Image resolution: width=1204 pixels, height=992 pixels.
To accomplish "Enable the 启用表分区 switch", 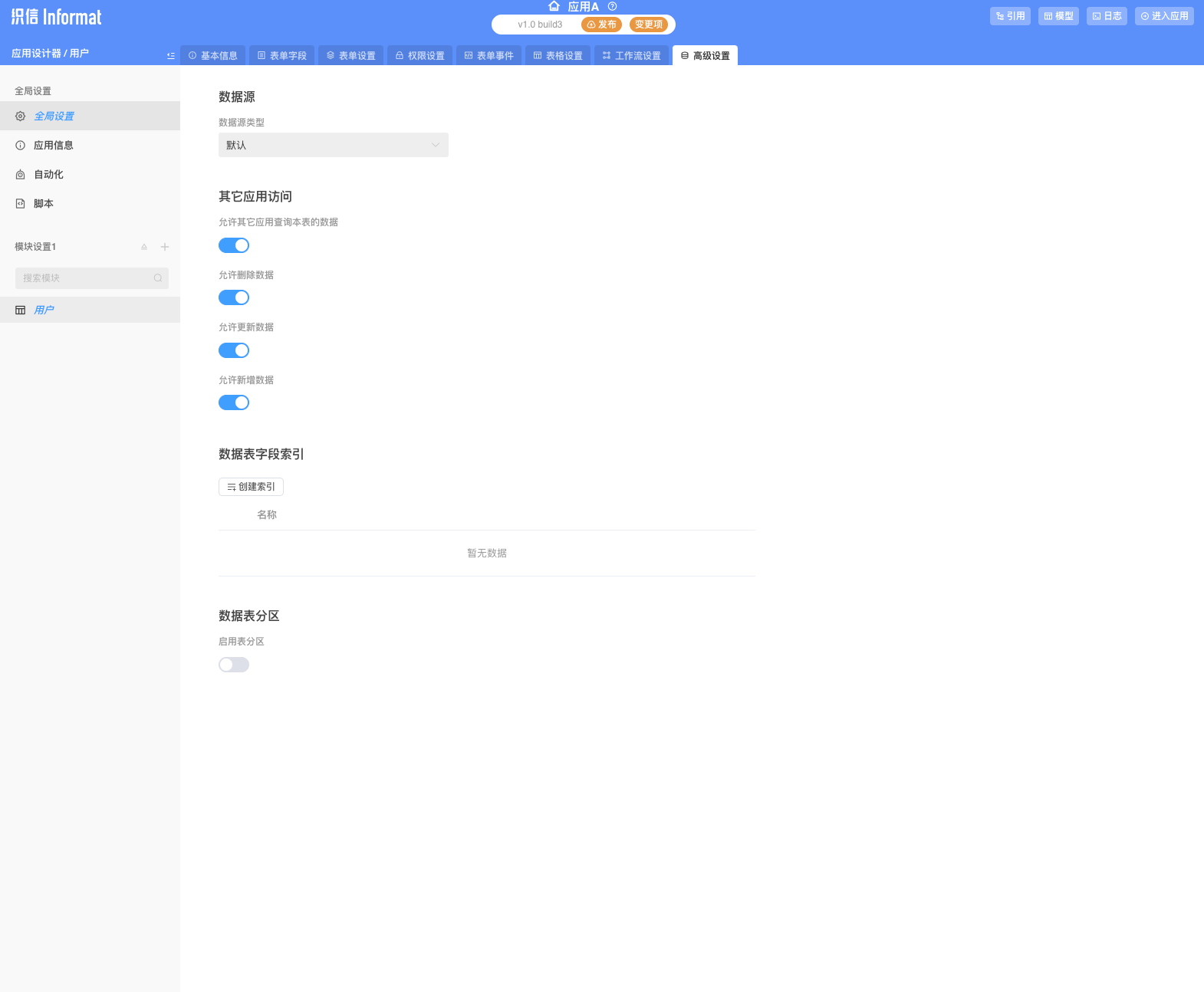I will (234, 665).
